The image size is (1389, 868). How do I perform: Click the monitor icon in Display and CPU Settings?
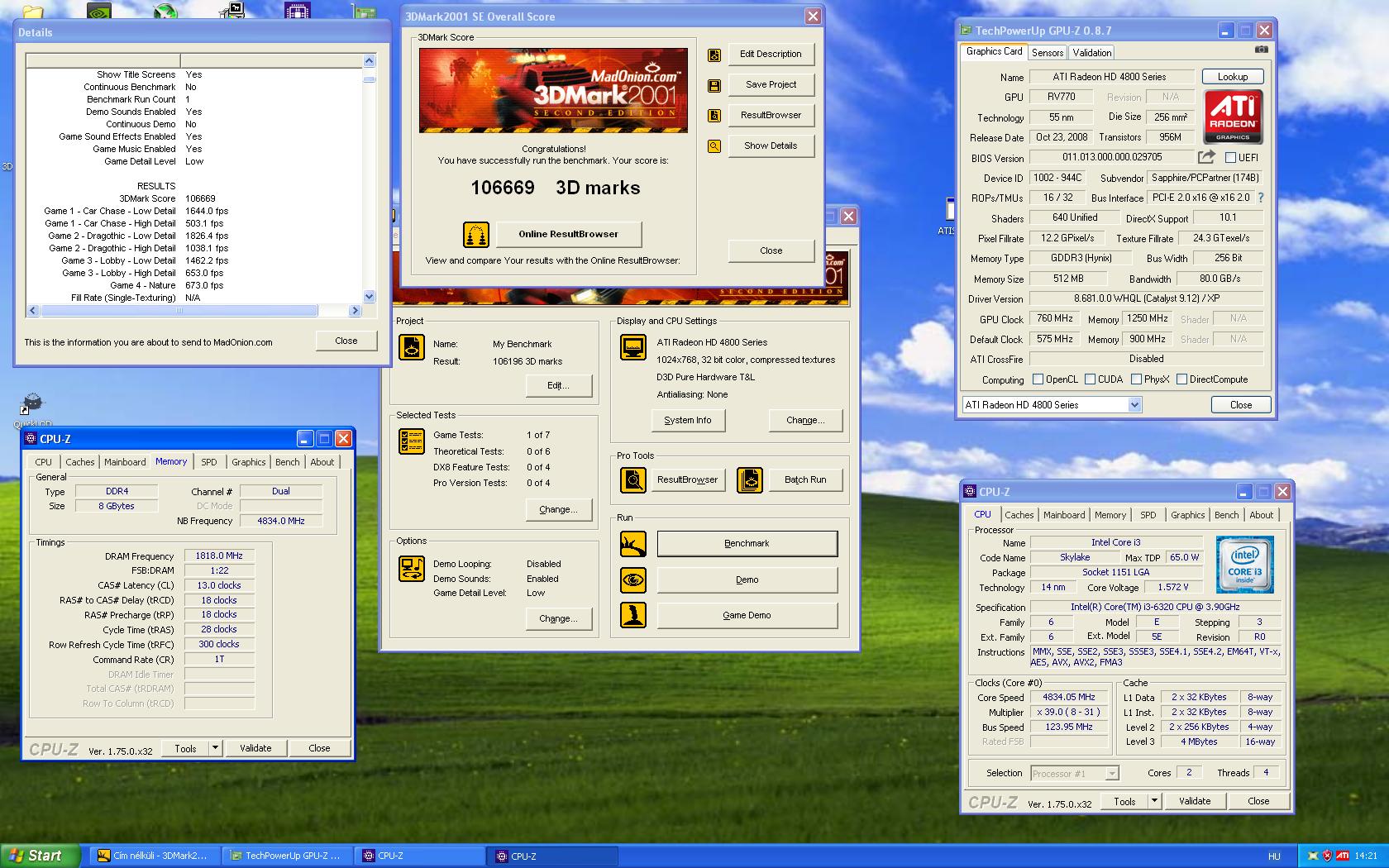pos(633,347)
